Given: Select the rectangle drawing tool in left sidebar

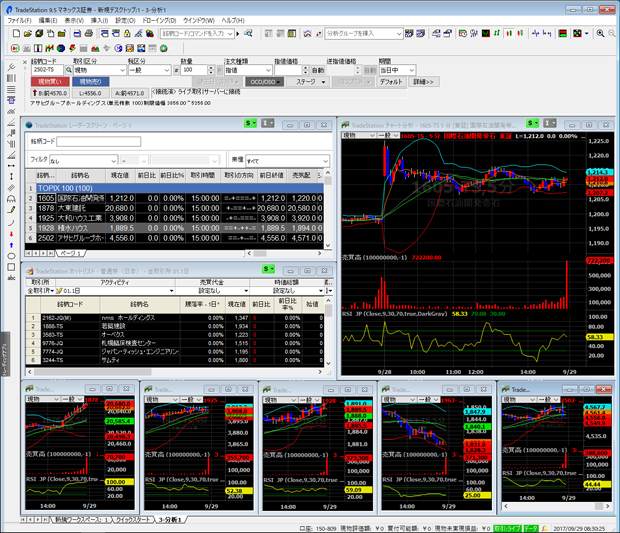Looking at the screenshot, I should [11, 267].
